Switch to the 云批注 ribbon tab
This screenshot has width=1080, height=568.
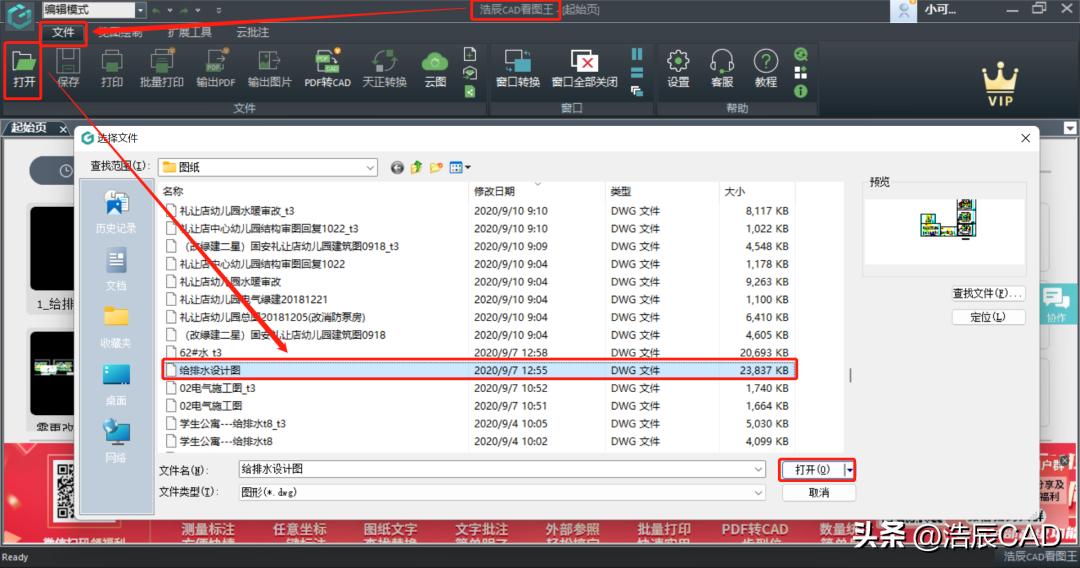pos(252,32)
